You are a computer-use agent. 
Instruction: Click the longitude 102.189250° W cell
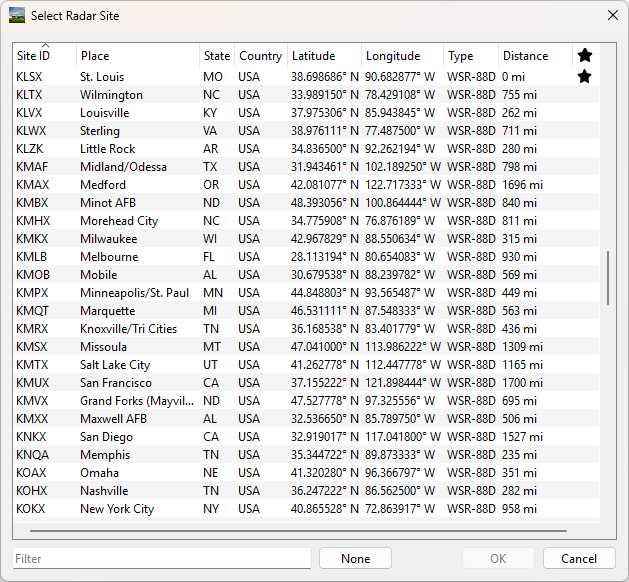[403, 167]
